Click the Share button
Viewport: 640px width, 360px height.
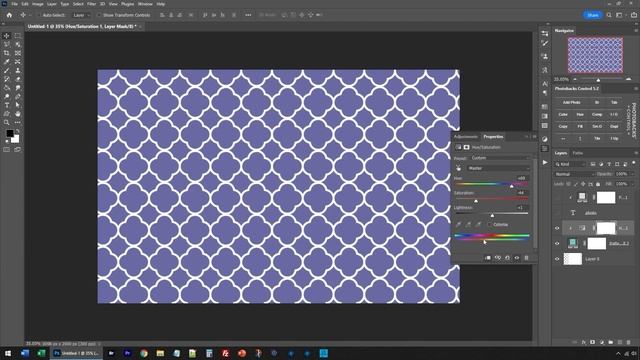[593, 15]
